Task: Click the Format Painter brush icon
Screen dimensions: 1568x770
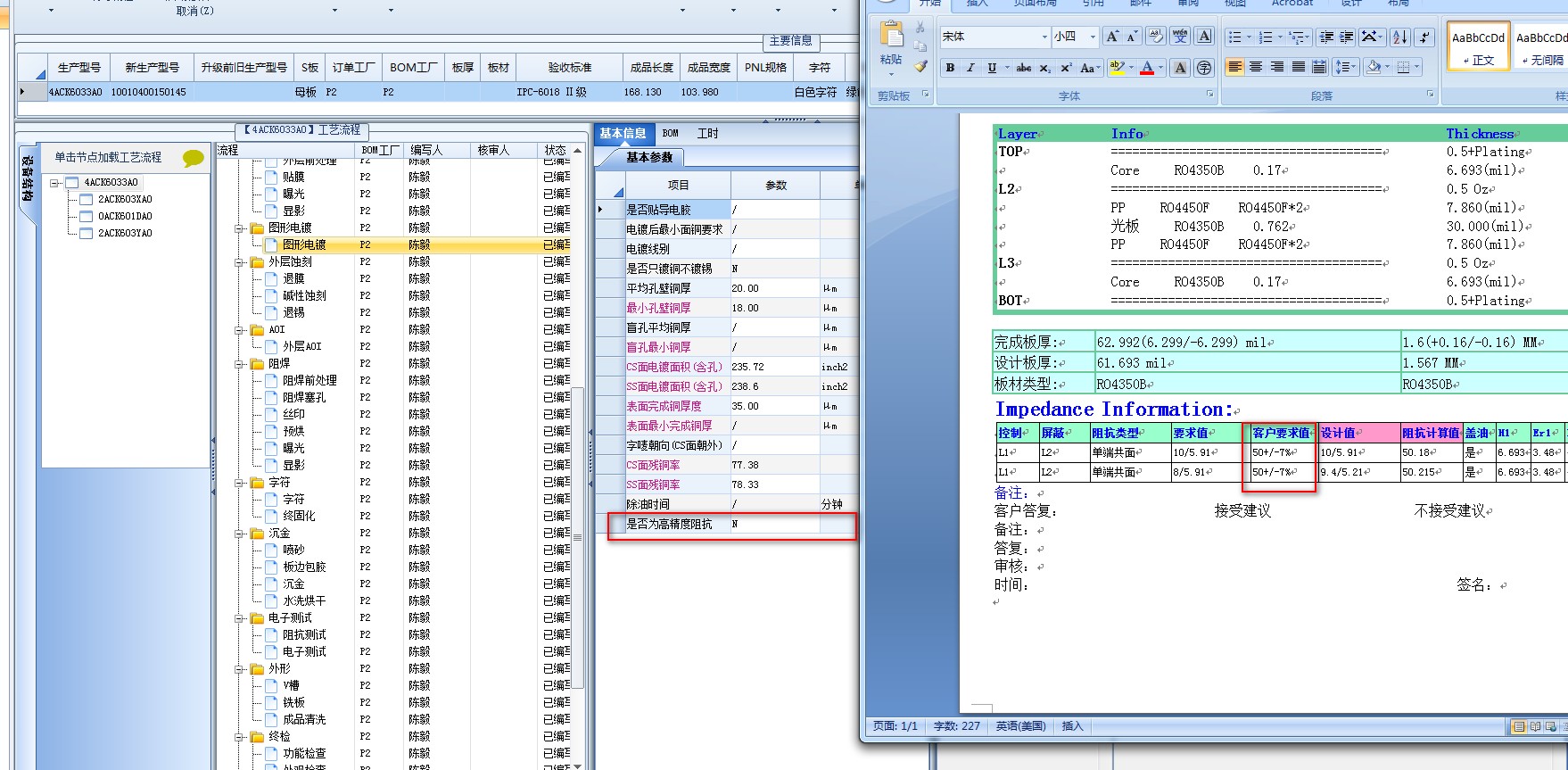Action: coord(920,65)
